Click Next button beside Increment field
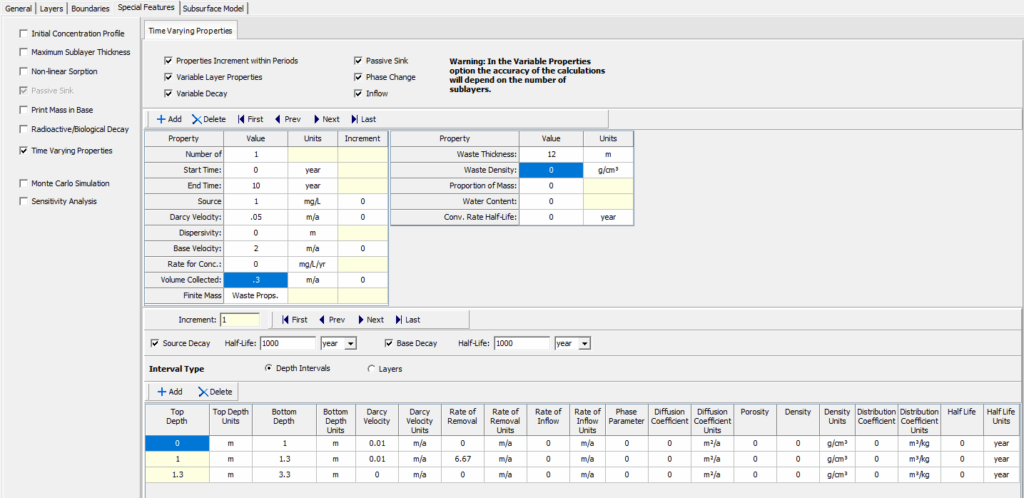The width and height of the screenshot is (1024, 498). point(369,320)
